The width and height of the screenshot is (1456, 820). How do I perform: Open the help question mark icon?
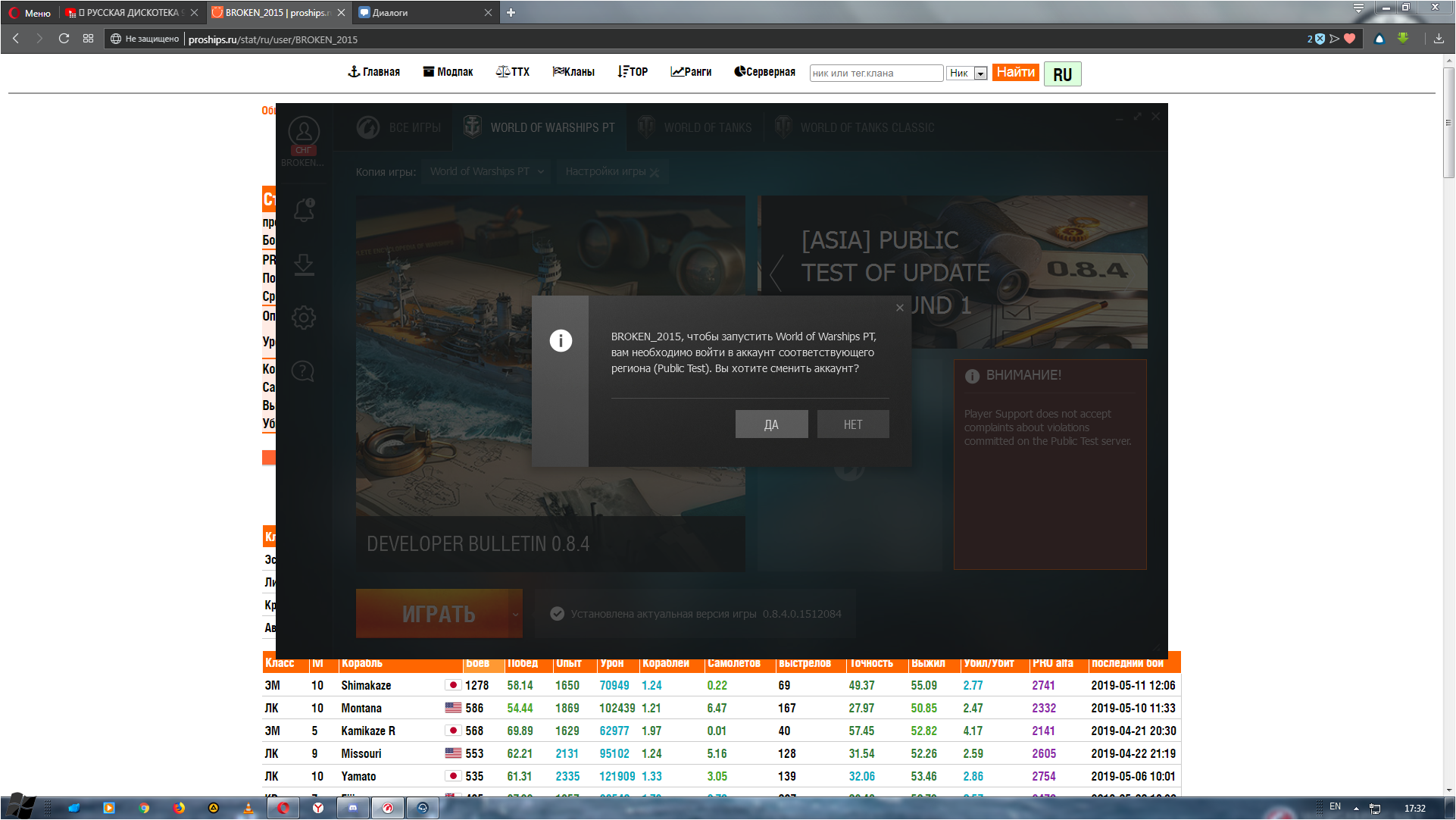click(x=303, y=371)
